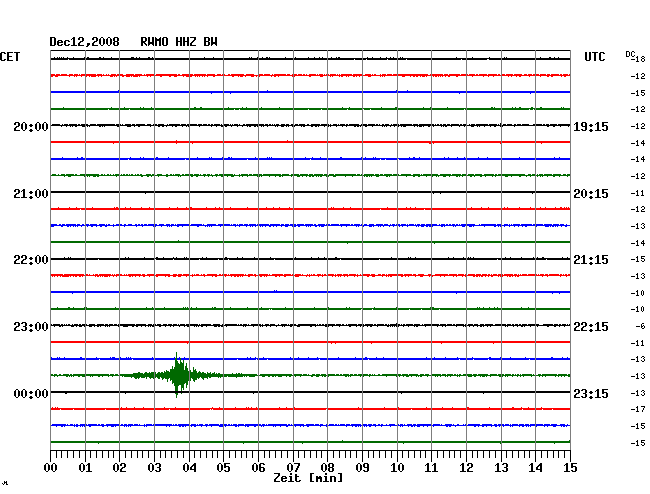
Task: Click the 21:15 UTC time label
Action: click(591, 260)
